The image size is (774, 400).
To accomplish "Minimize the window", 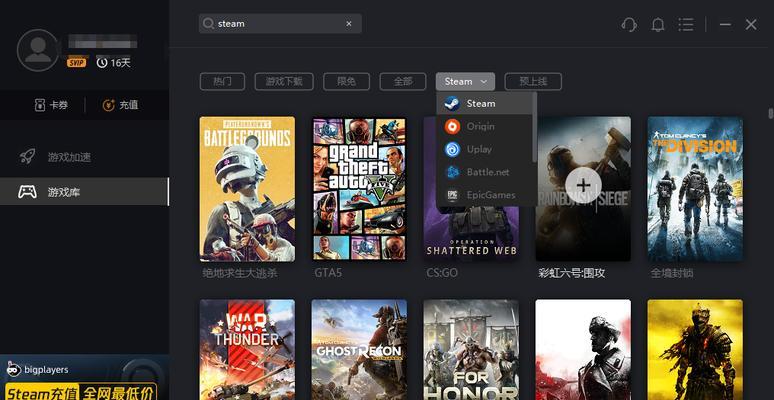I will pos(725,24).
